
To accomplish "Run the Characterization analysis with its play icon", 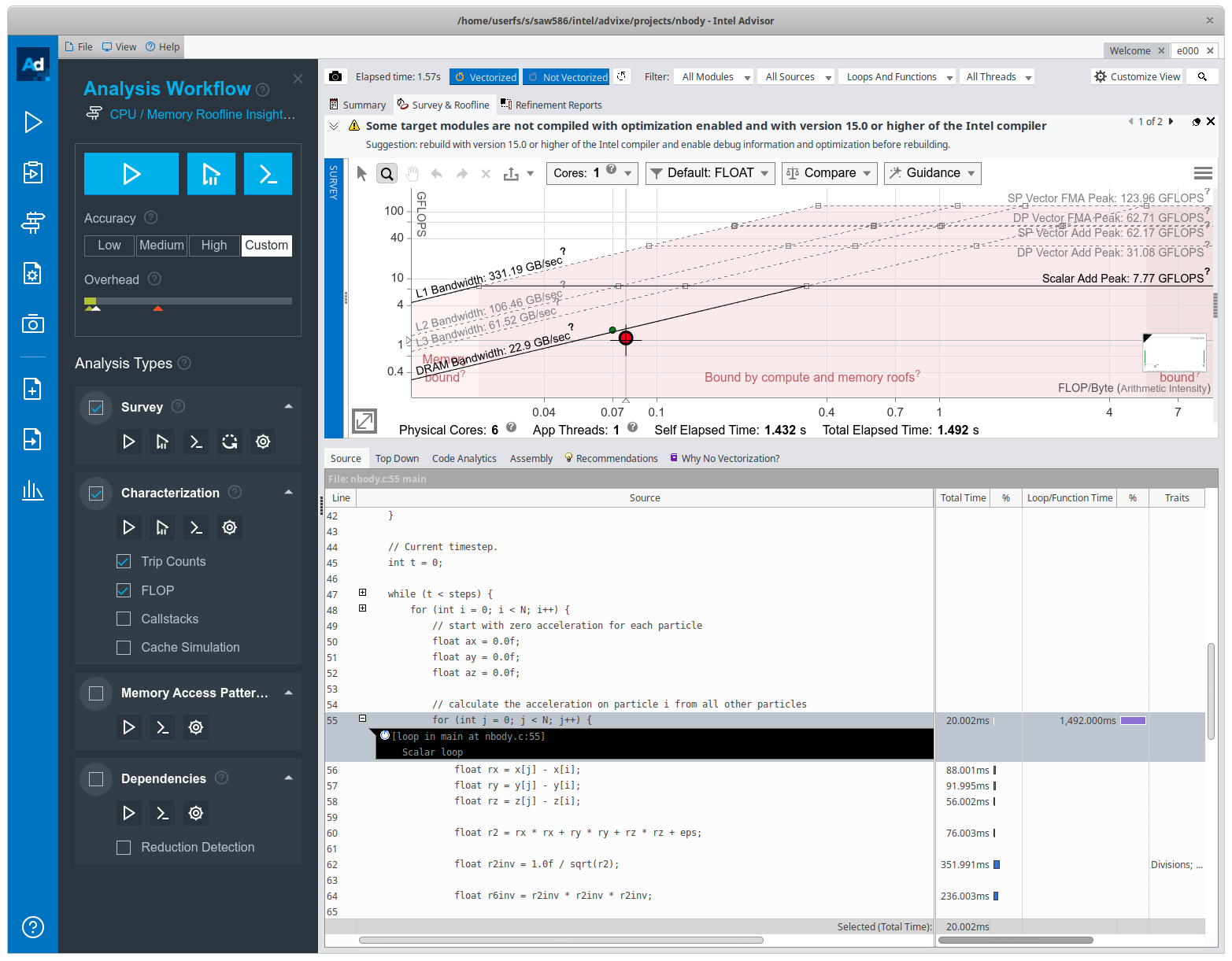I will tap(129, 527).
